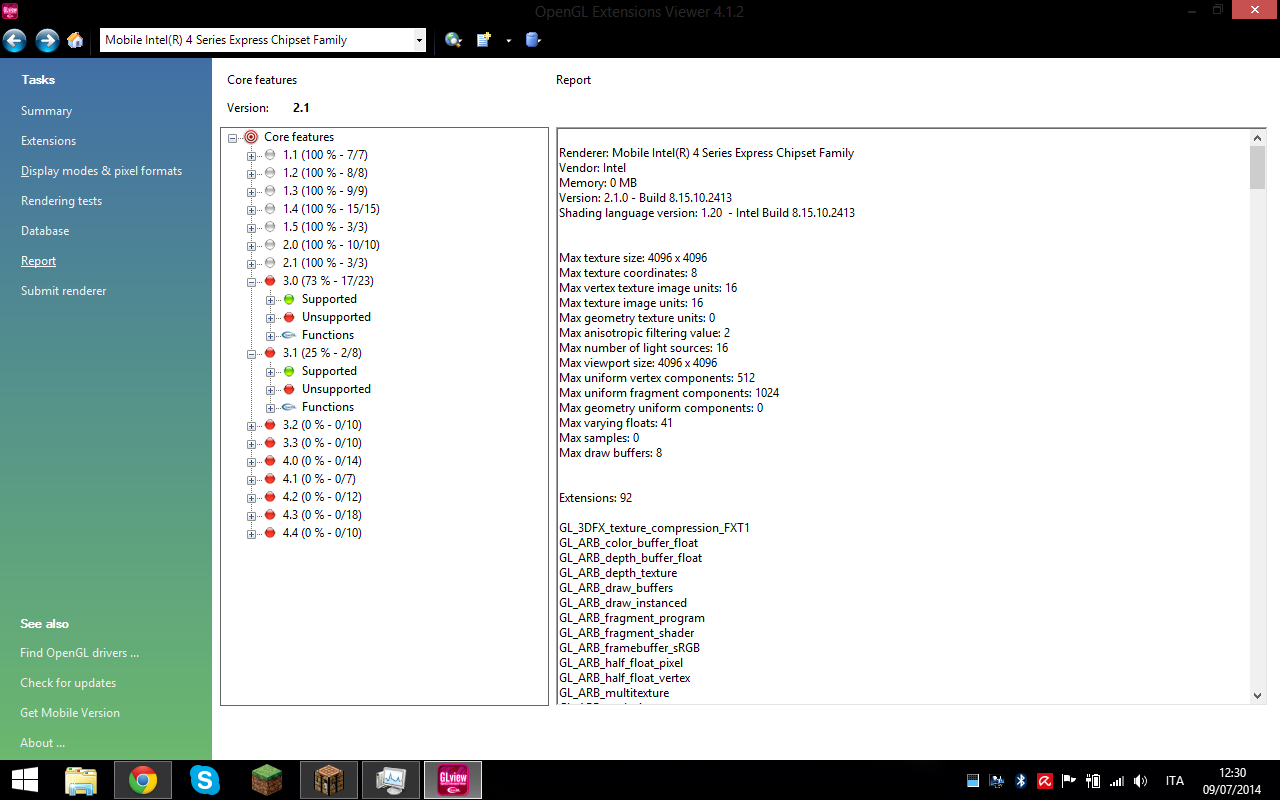Screen dimensions: 1280x800
Task: Click the report scrollbar up arrow
Action: (x=1258, y=137)
